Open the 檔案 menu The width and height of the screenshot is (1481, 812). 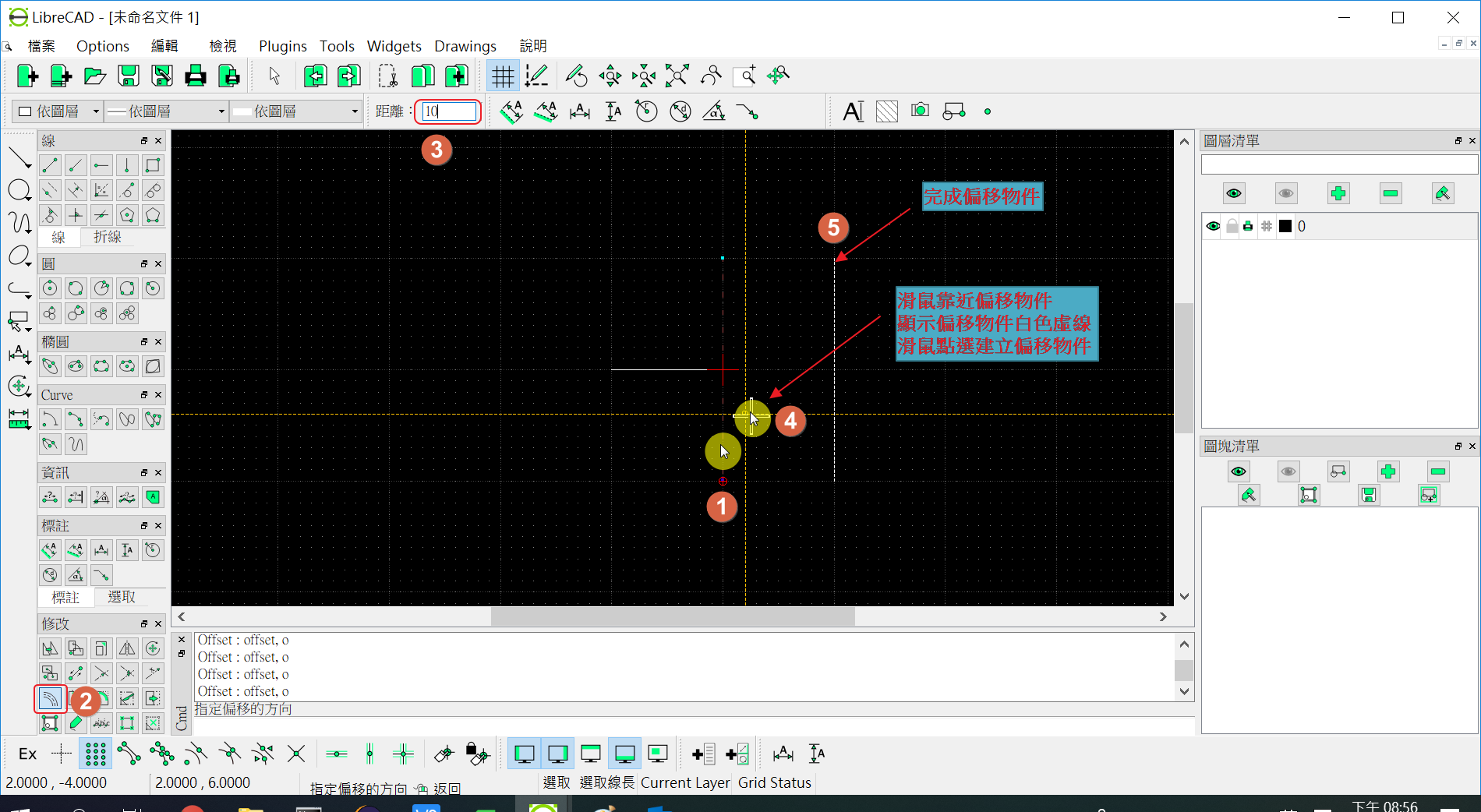(41, 46)
